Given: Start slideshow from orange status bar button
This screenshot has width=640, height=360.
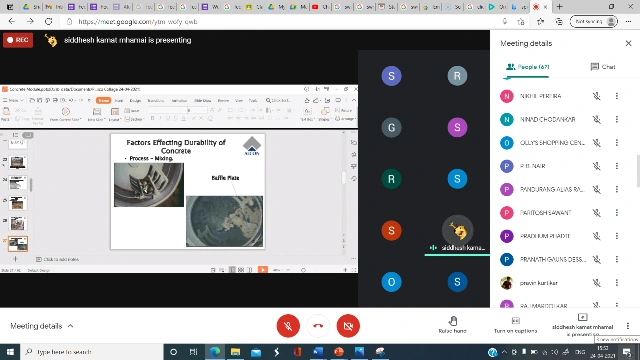Looking at the screenshot, I should click(263, 269).
